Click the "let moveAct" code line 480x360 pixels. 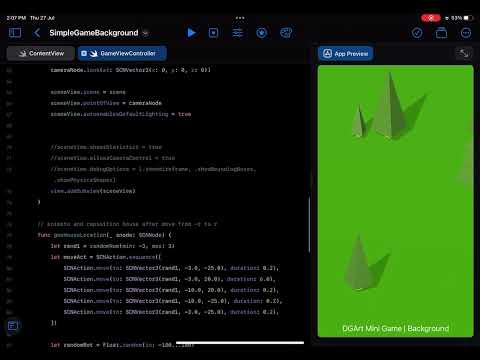[106, 257]
